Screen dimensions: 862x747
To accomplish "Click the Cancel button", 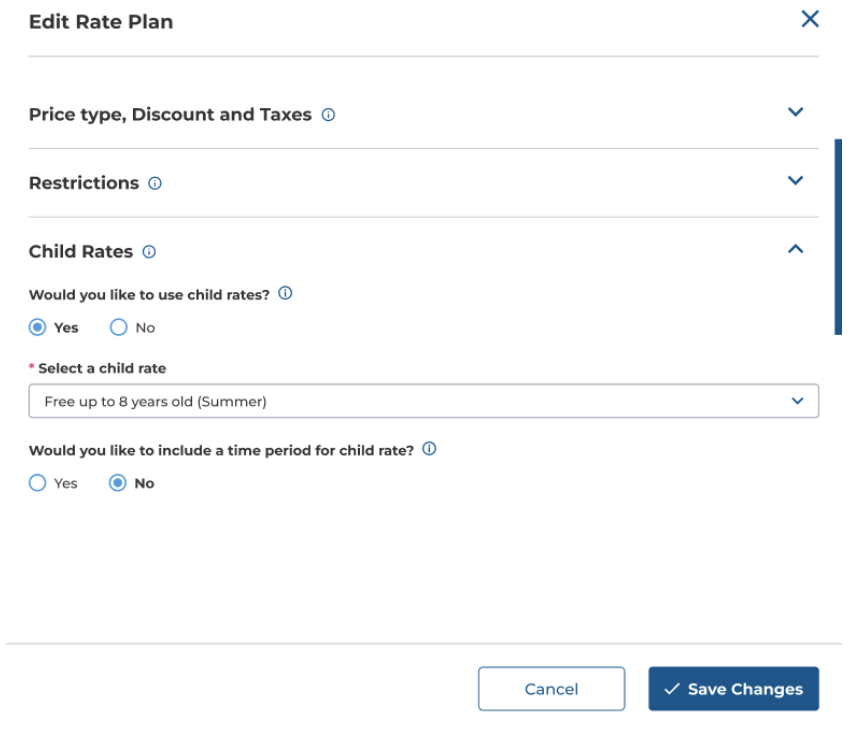I will point(551,689).
